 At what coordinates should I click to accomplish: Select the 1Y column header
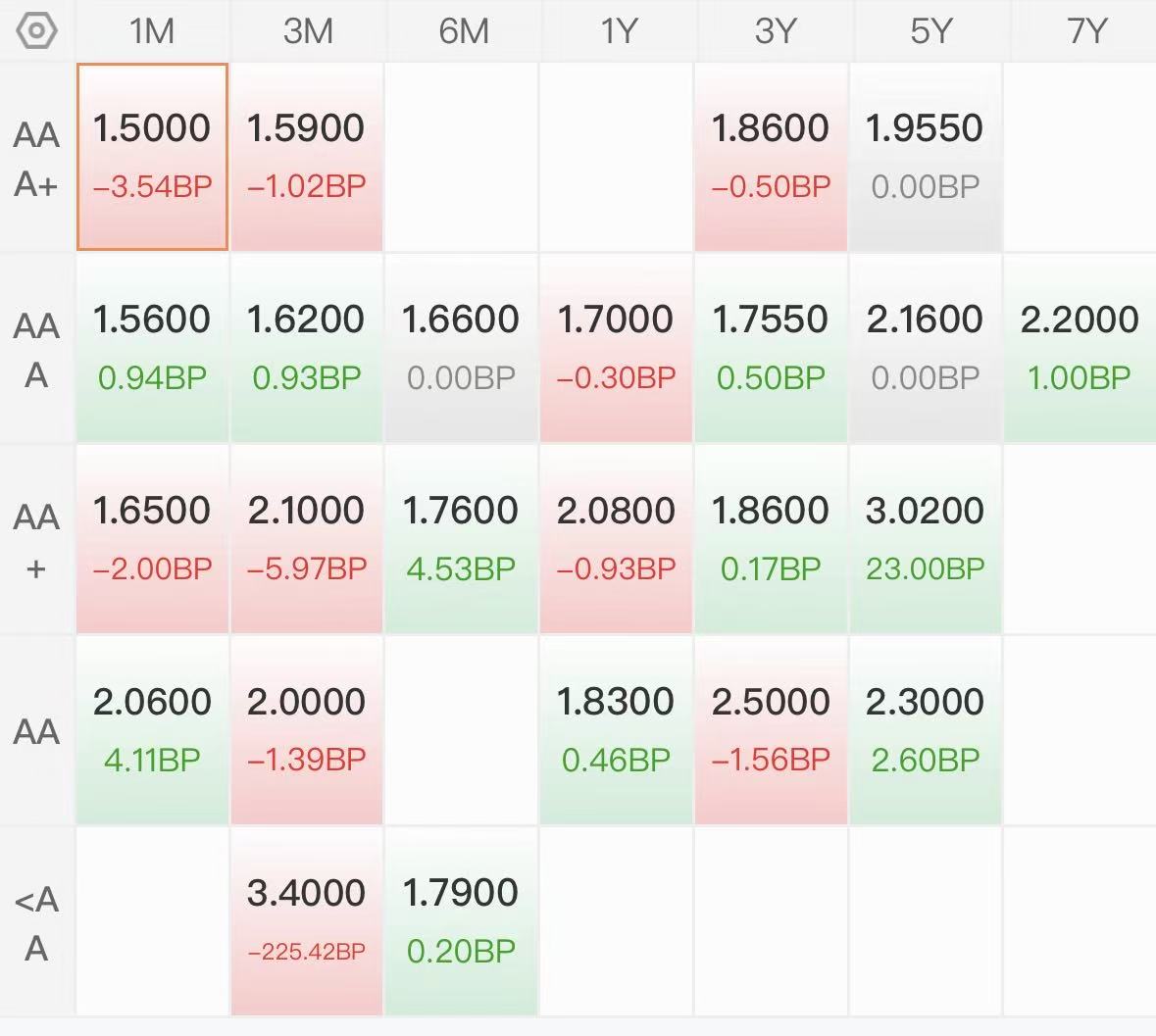click(617, 31)
